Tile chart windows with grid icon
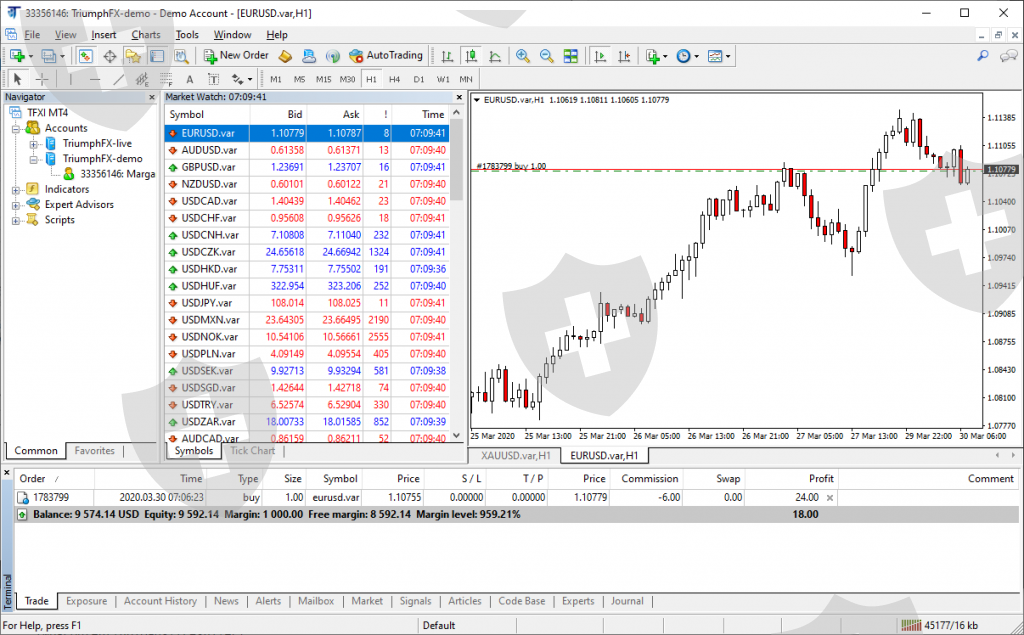This screenshot has width=1024, height=635. (571, 56)
